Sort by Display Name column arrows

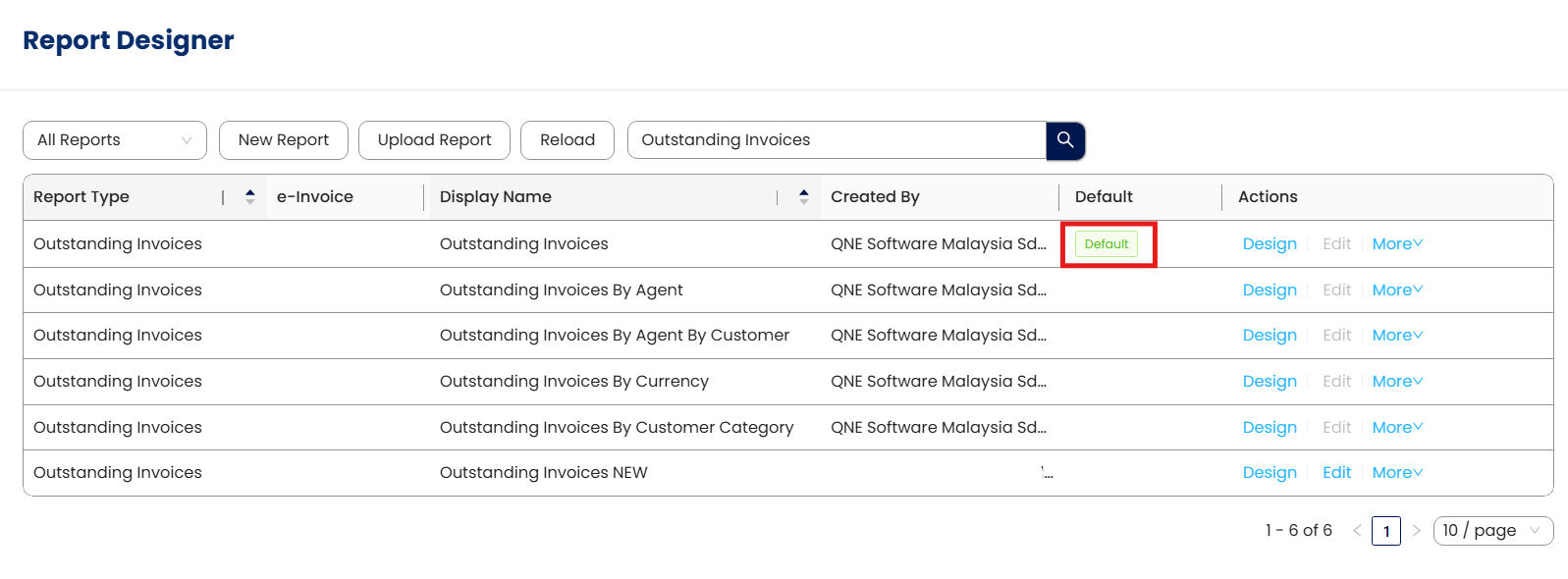coord(803,197)
